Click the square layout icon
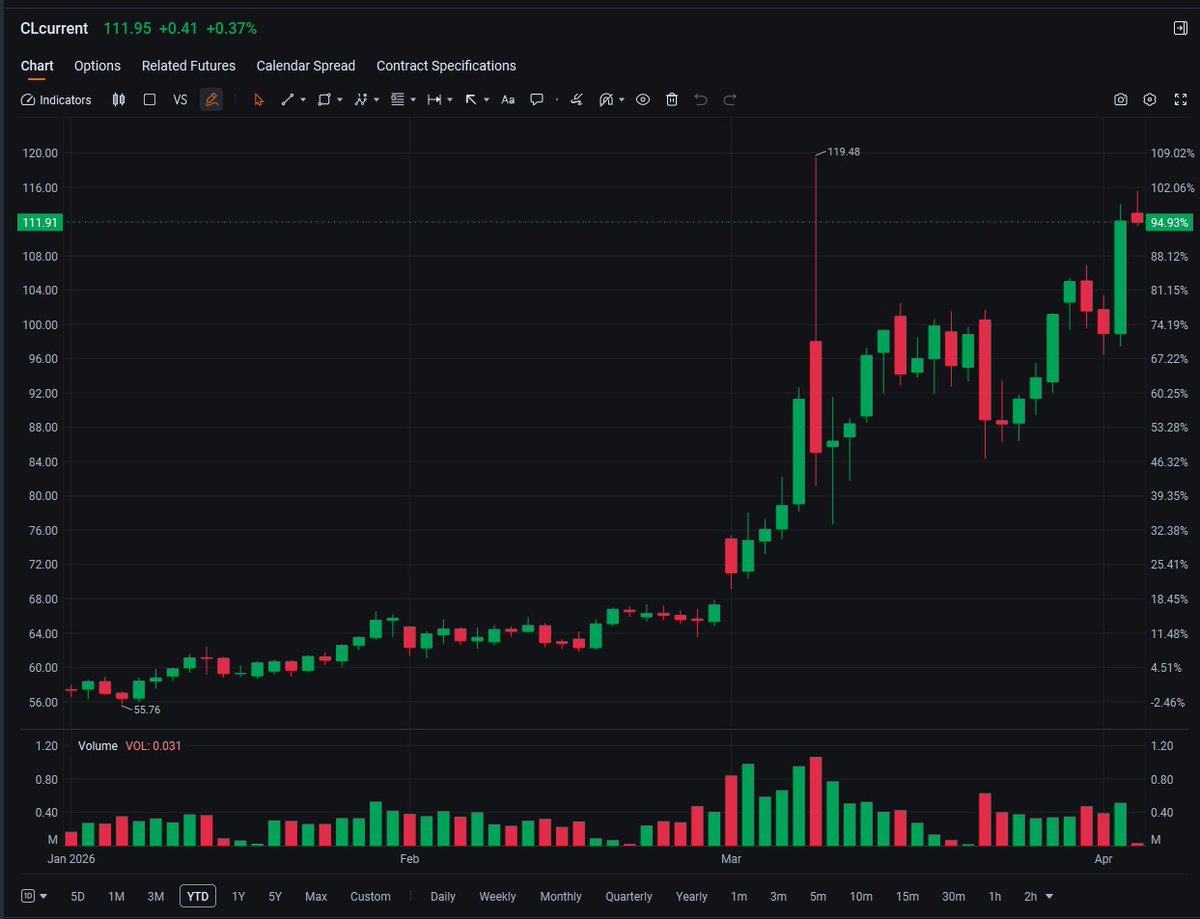The width and height of the screenshot is (1200, 919). [x=149, y=100]
